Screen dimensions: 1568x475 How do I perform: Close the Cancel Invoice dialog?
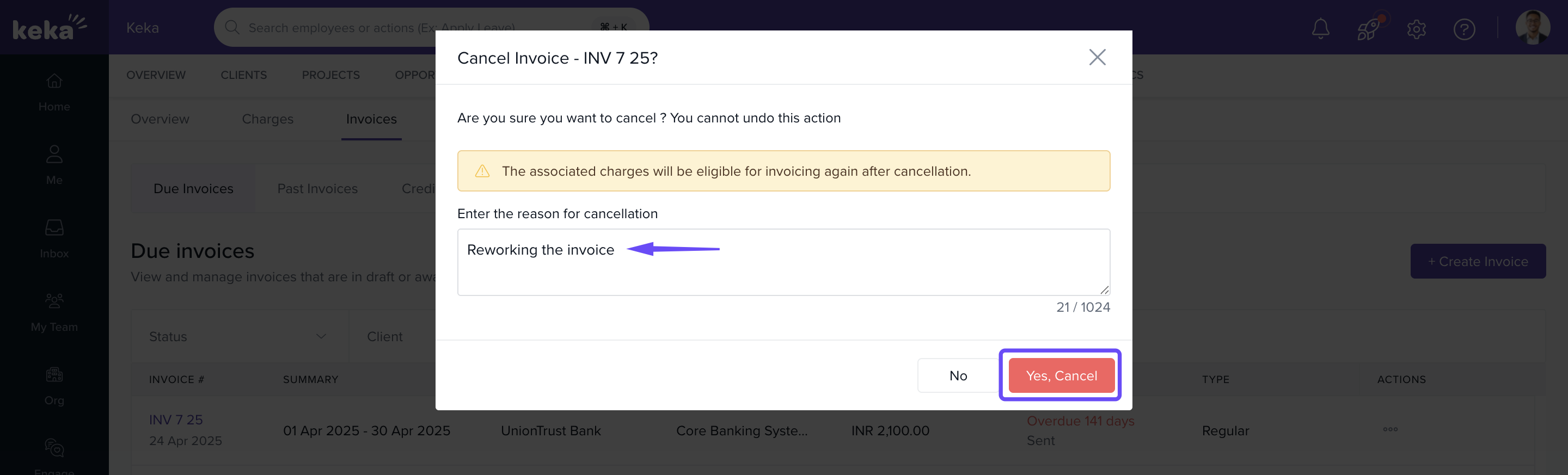[x=1097, y=57]
